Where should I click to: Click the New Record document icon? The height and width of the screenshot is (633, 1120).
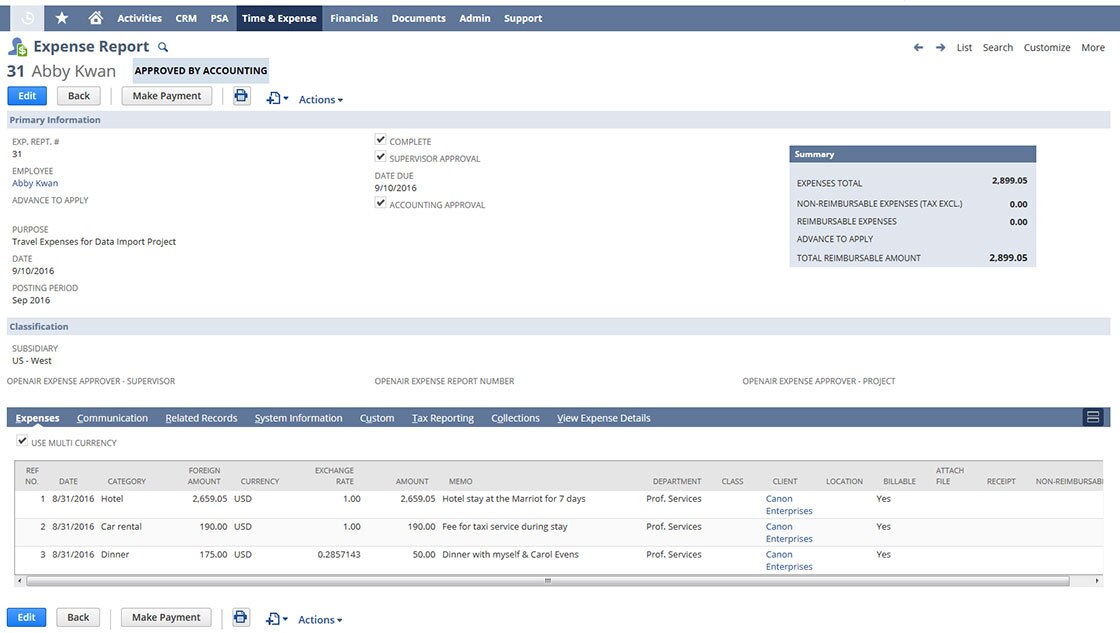[271, 99]
